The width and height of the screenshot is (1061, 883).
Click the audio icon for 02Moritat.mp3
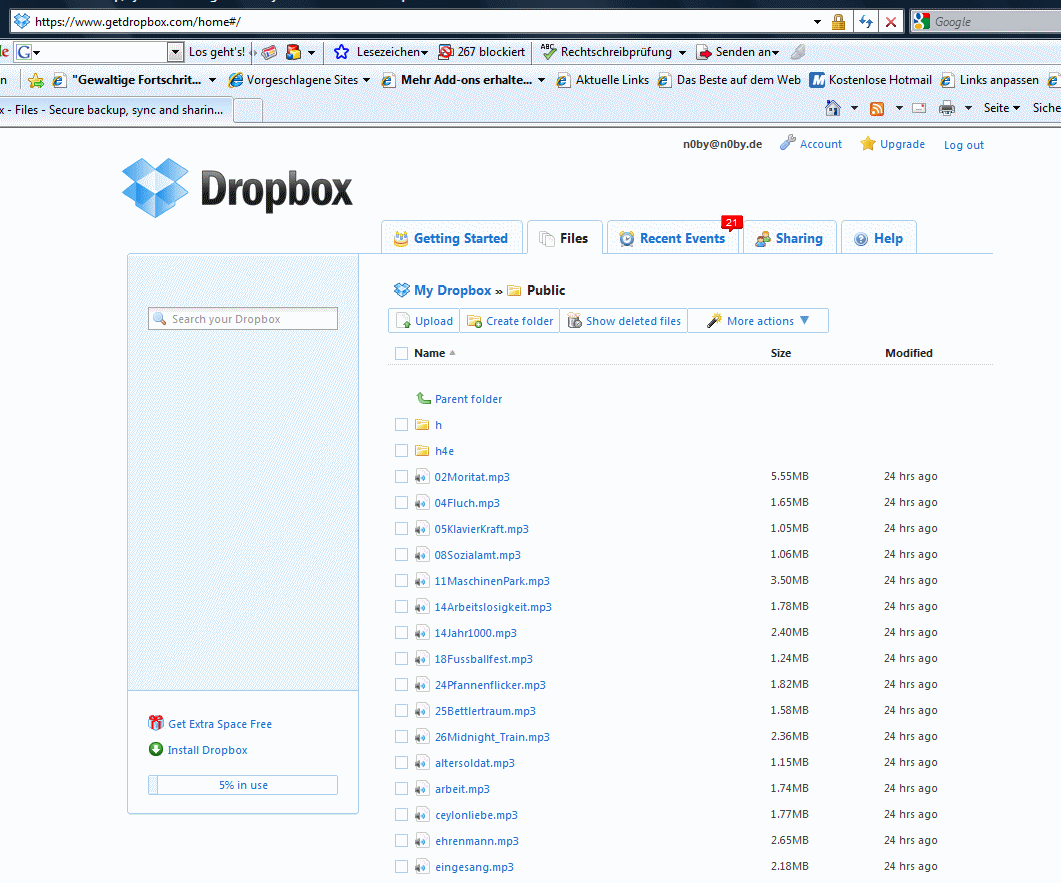[422, 477]
